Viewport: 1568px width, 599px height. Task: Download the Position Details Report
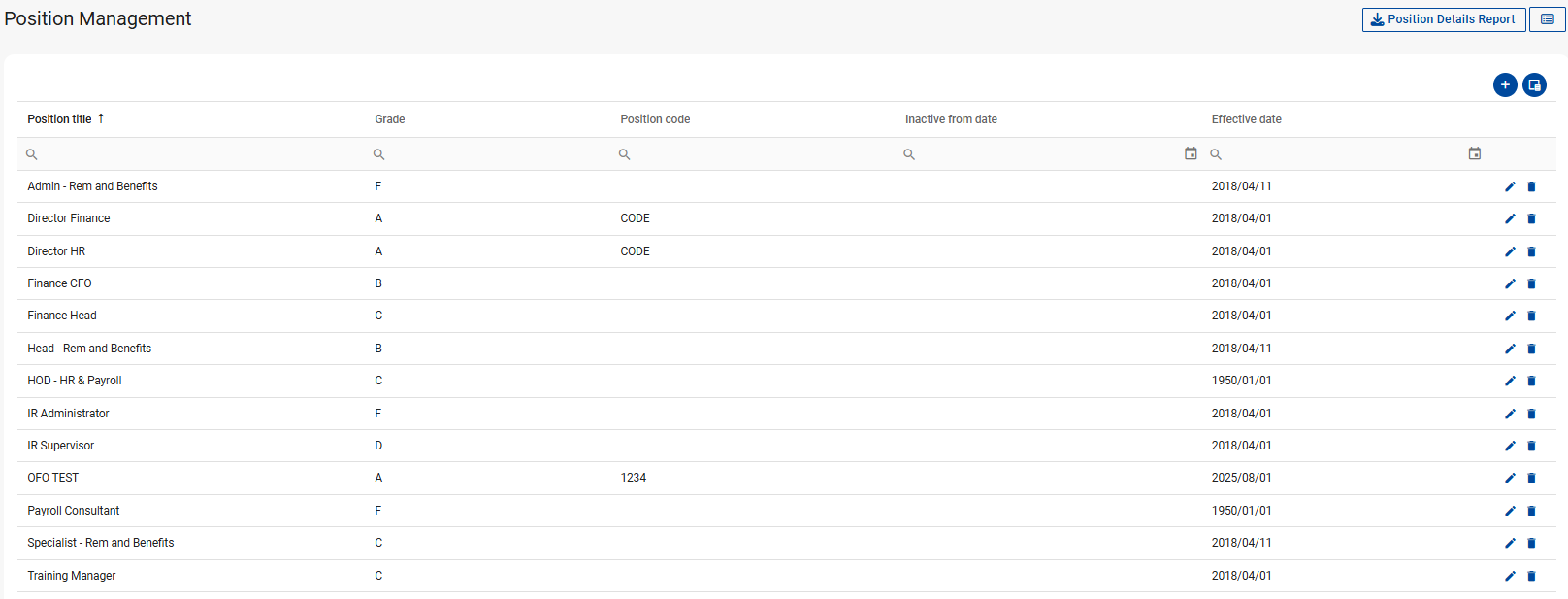(x=1443, y=19)
